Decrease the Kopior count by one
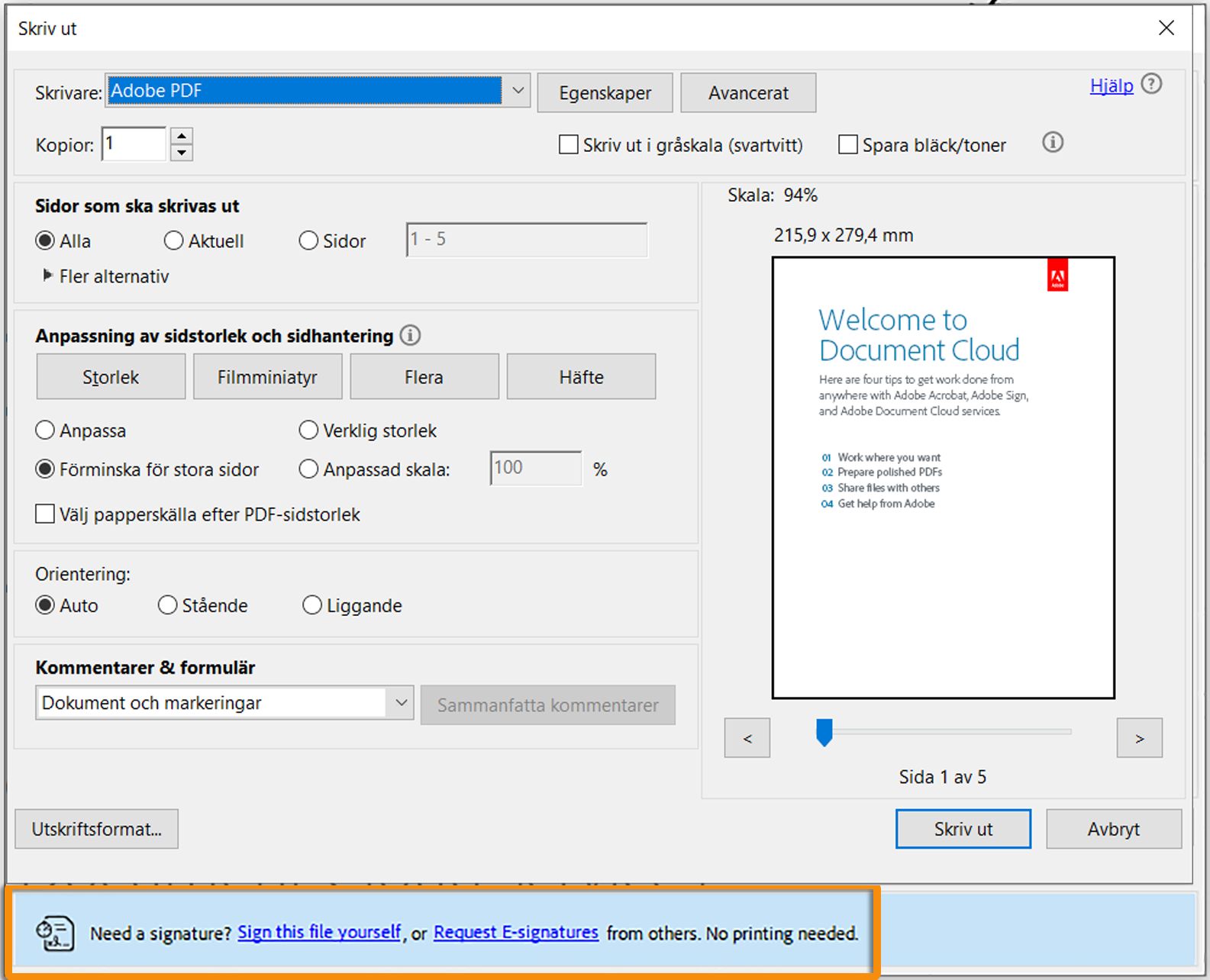 [182, 152]
